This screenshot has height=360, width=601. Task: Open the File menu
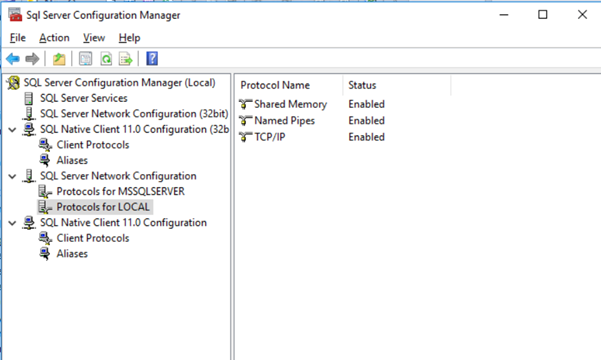tap(18, 38)
